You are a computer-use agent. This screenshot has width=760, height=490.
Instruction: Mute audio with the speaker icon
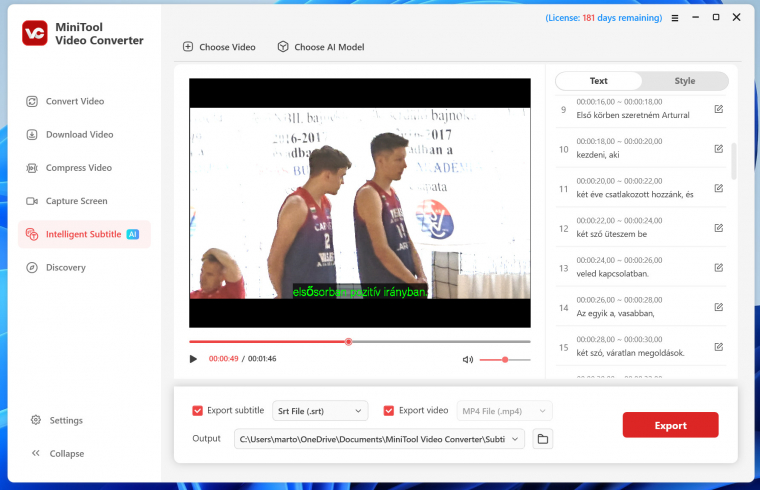[467, 359]
